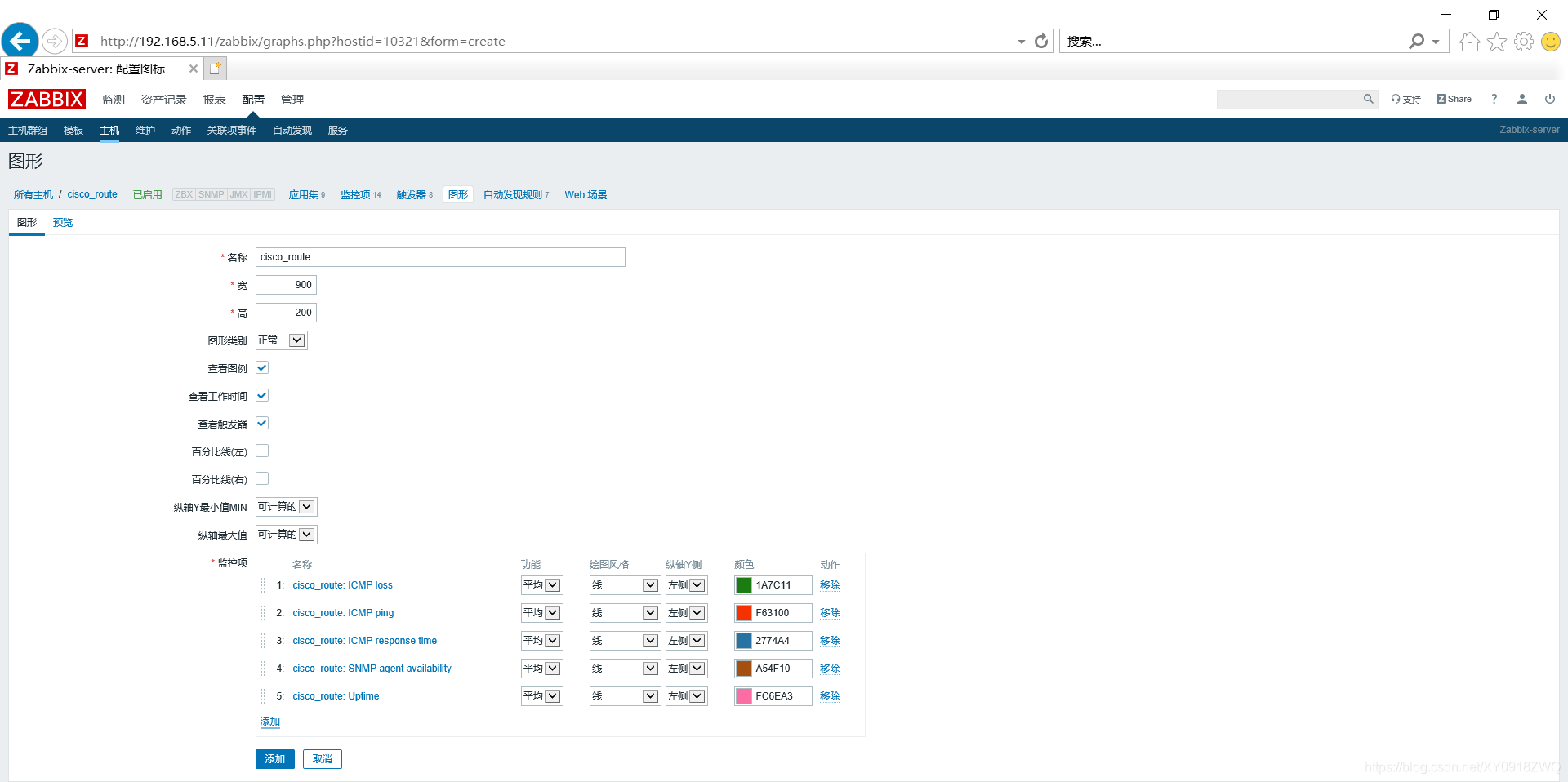The image size is (1568, 782).
Task: Open the 纵轴最大值 dropdown
Action: pos(286,535)
